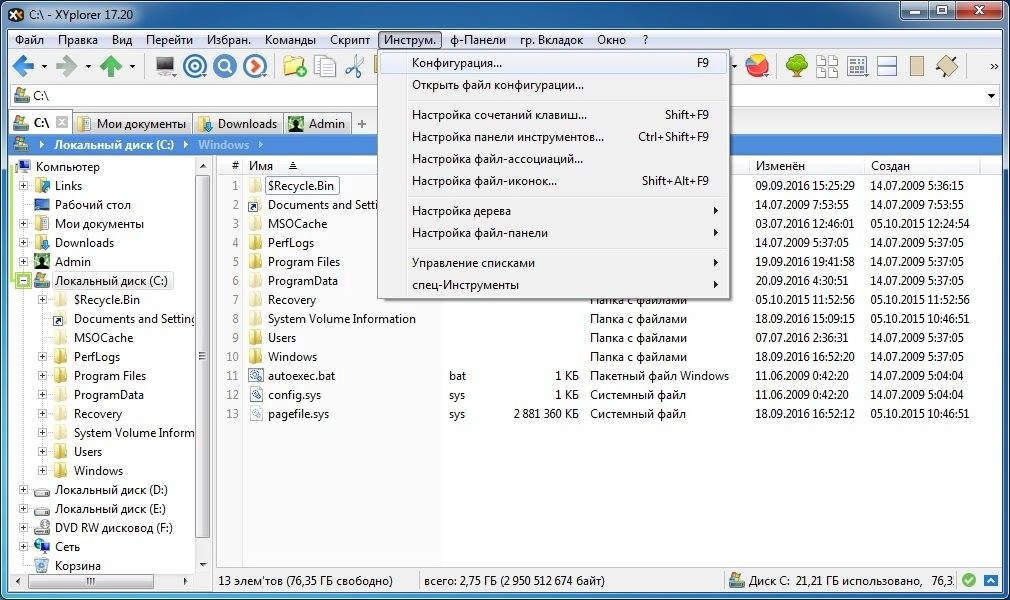Switch to Мои документы tab
This screenshot has height=600, width=1010.
[x=134, y=124]
